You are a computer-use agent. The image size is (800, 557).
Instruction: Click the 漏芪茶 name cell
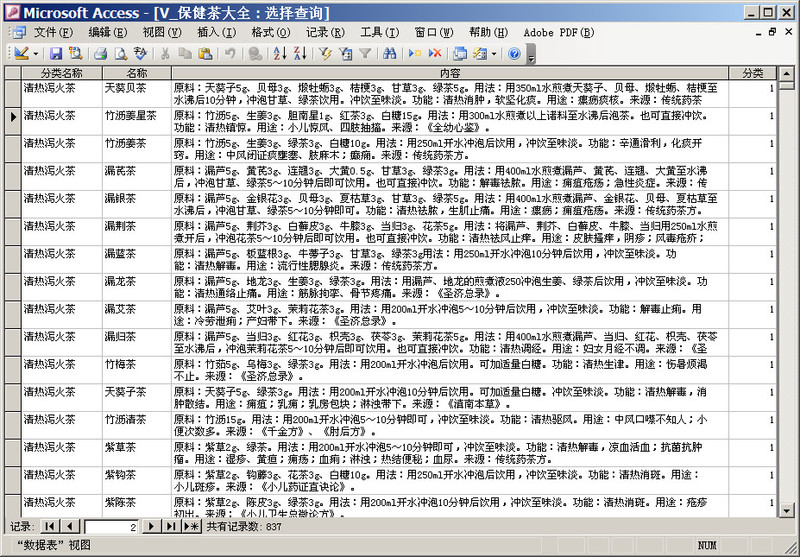click(x=137, y=176)
